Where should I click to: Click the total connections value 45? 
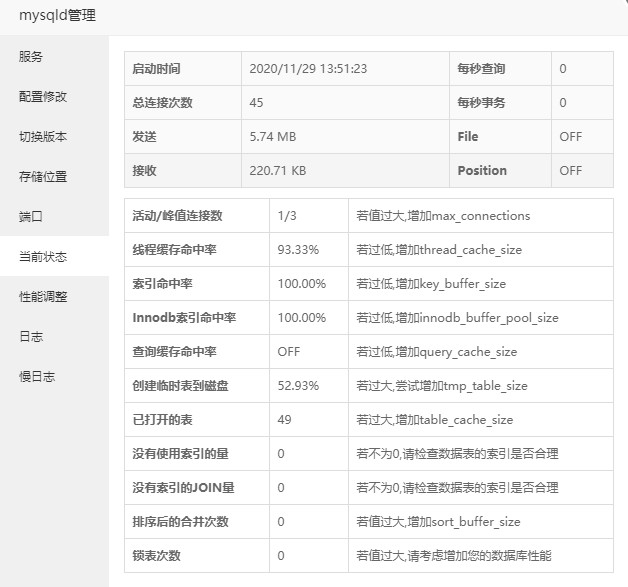click(x=256, y=103)
